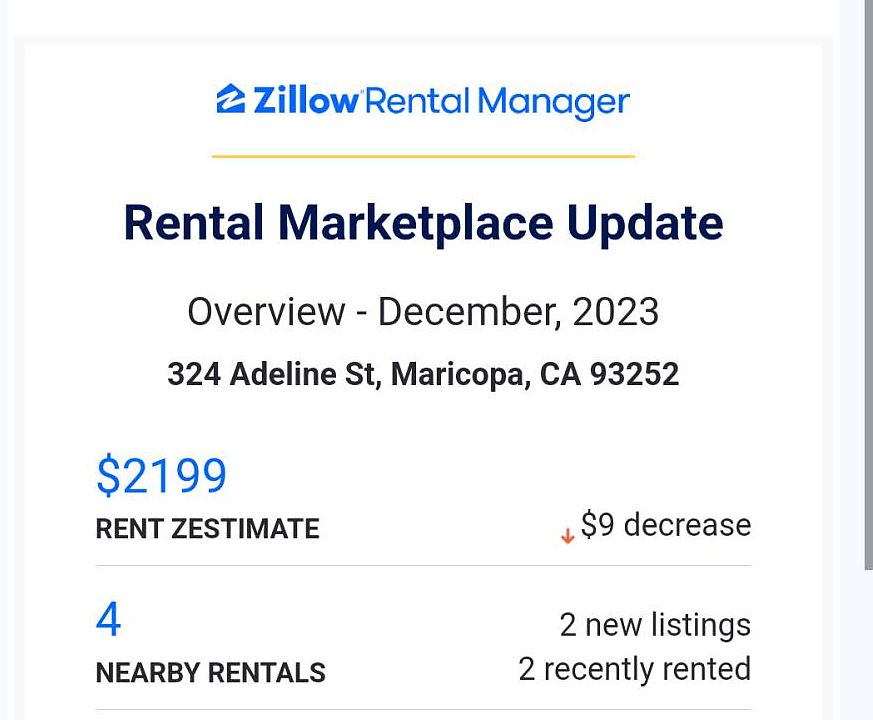Click the gray divider below Nearby Rentals
This screenshot has height=720, width=873.
coord(423,710)
